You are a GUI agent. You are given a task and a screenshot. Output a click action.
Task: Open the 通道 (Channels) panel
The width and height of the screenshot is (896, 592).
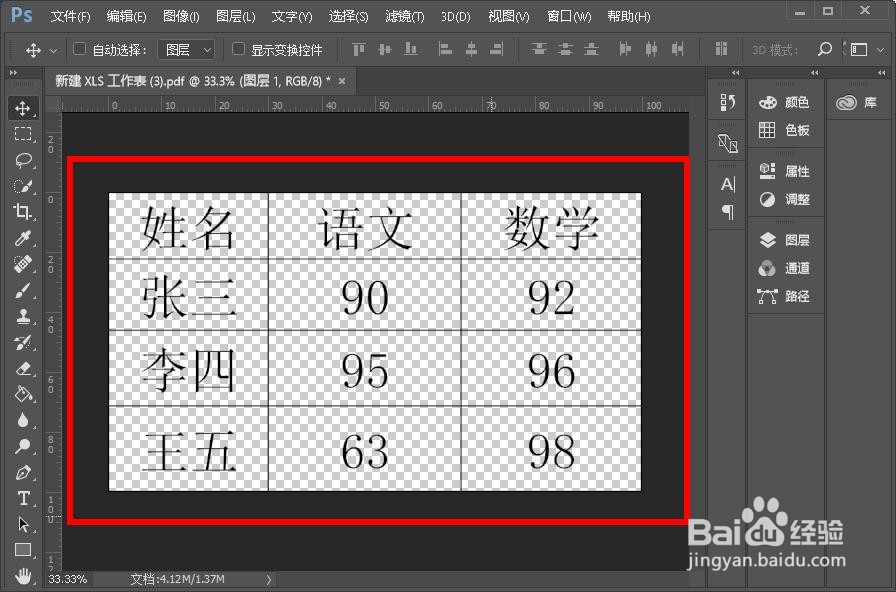click(786, 268)
